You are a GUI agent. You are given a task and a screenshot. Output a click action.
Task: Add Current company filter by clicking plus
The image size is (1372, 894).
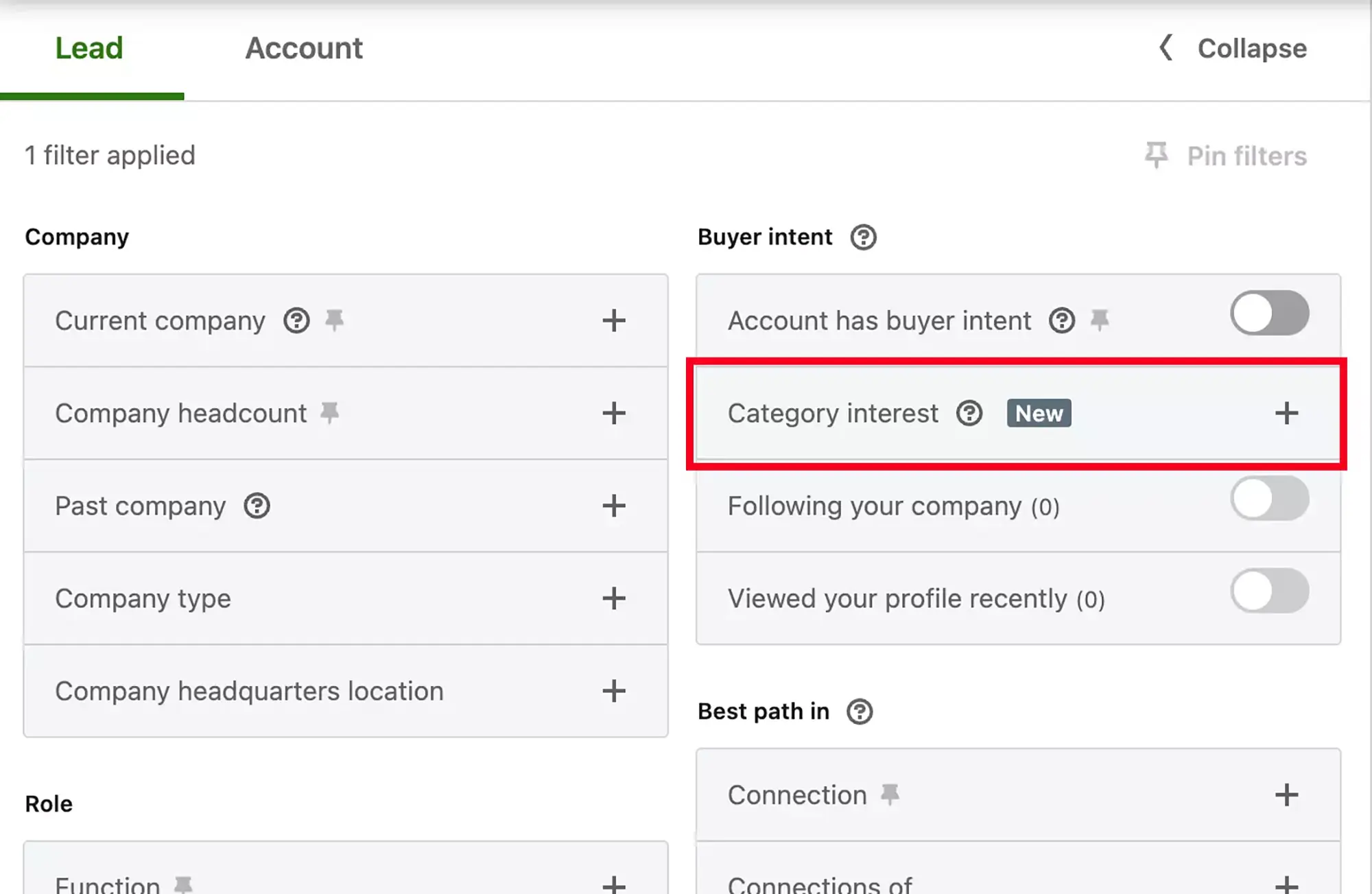[x=614, y=319]
